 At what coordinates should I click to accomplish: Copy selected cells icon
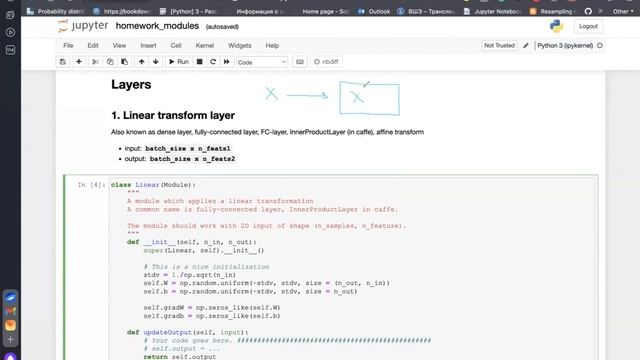110,62
